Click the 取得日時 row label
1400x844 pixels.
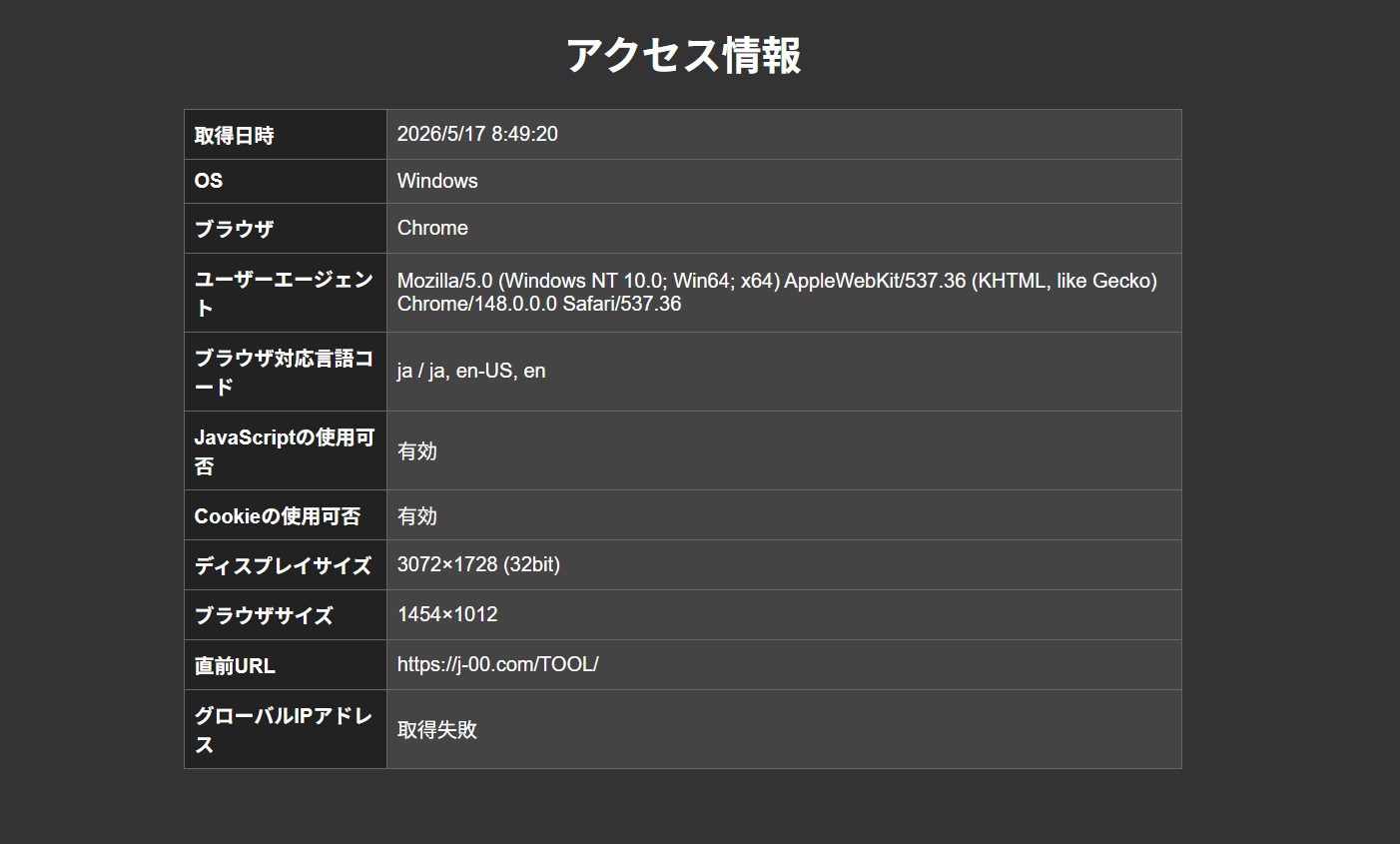point(234,135)
